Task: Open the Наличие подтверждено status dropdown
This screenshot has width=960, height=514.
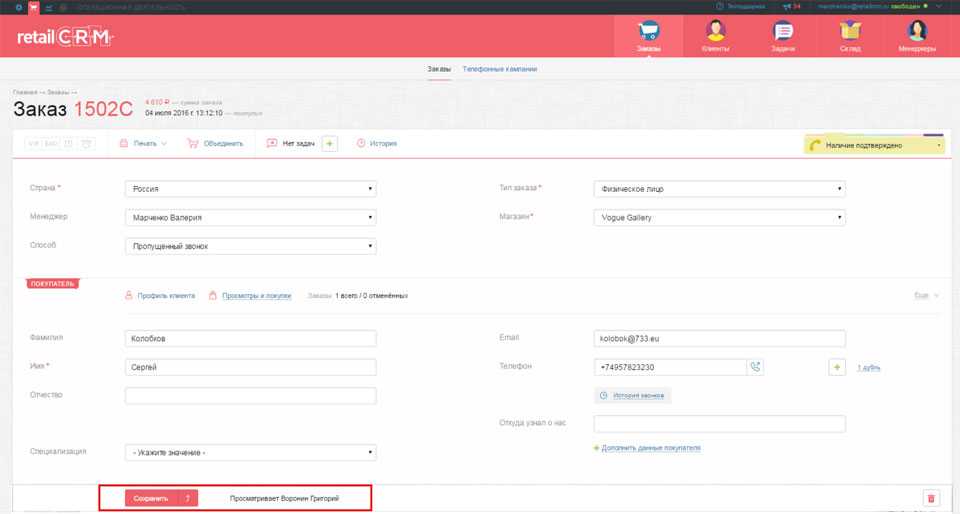Action: coord(875,145)
